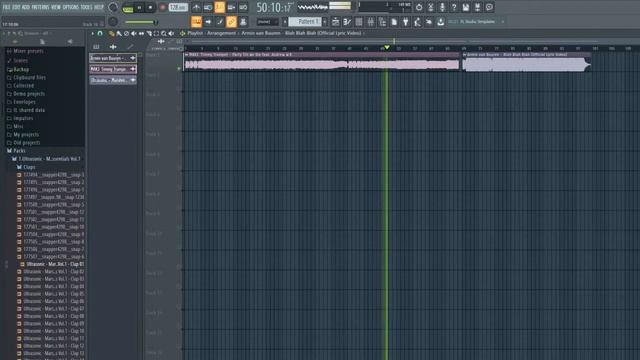Select MAKJ Timmy Trumpet item in picker

[113, 69]
